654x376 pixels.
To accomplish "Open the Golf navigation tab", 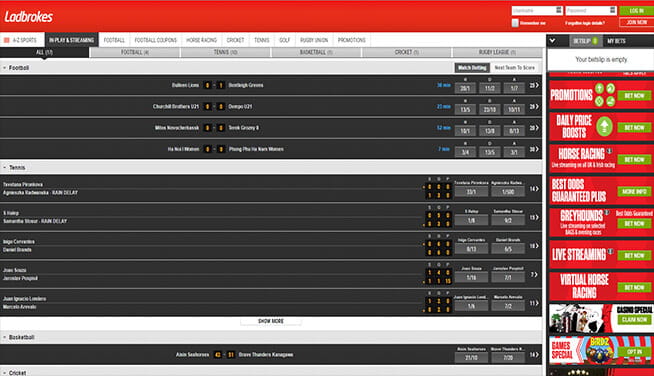I will pos(284,40).
